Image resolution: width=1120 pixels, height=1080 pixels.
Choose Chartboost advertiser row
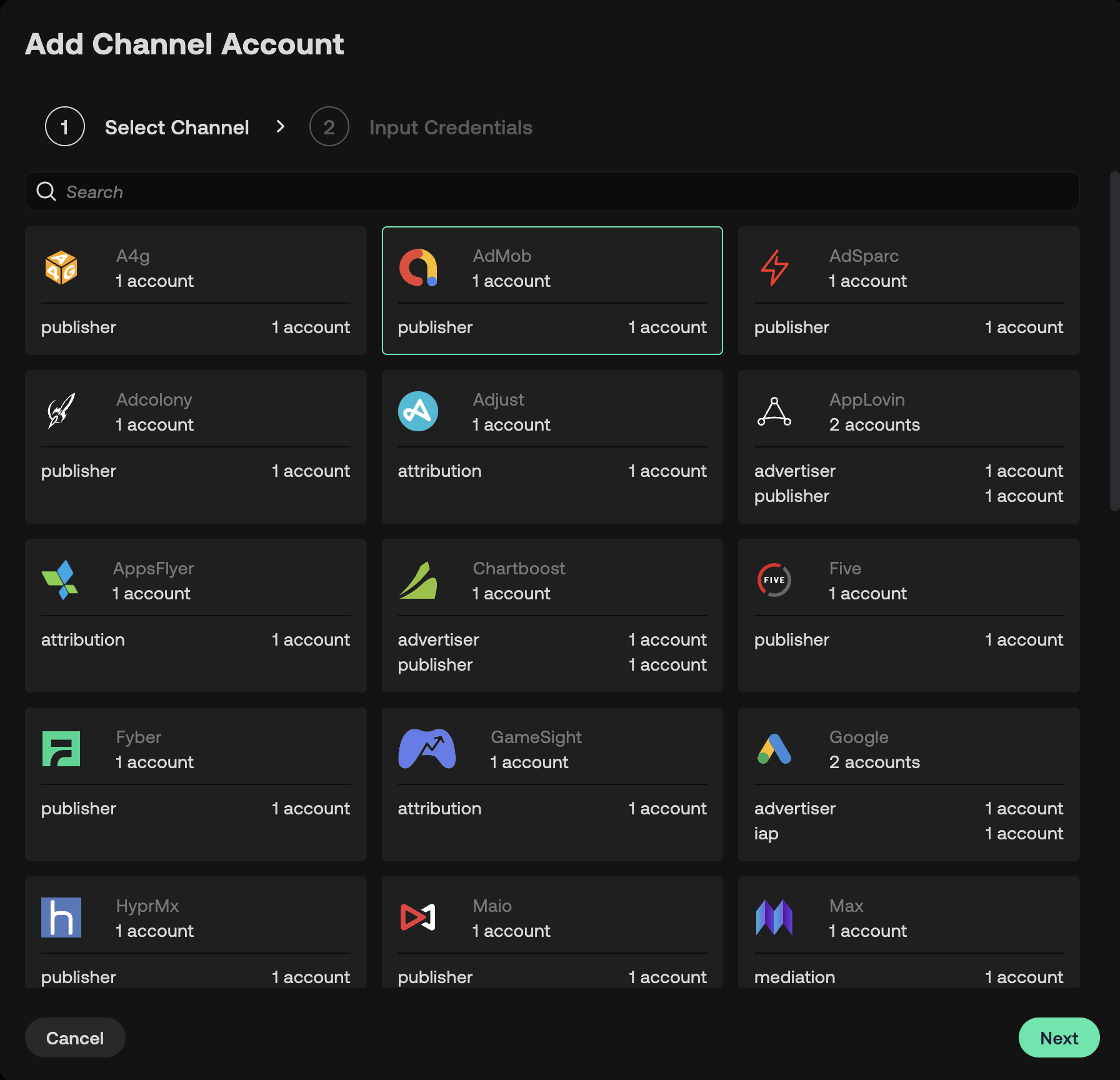(552, 639)
